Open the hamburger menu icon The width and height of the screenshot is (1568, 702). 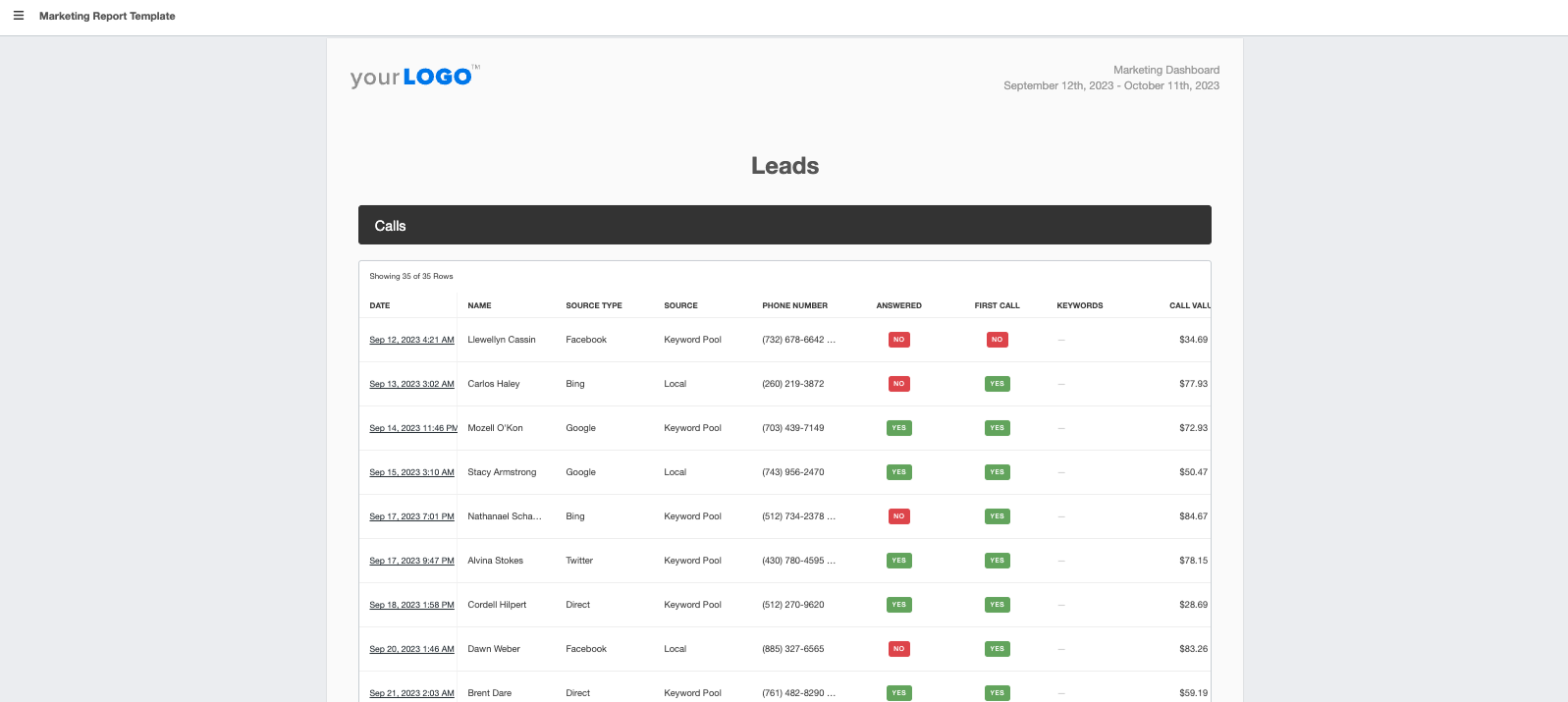pos(18,16)
